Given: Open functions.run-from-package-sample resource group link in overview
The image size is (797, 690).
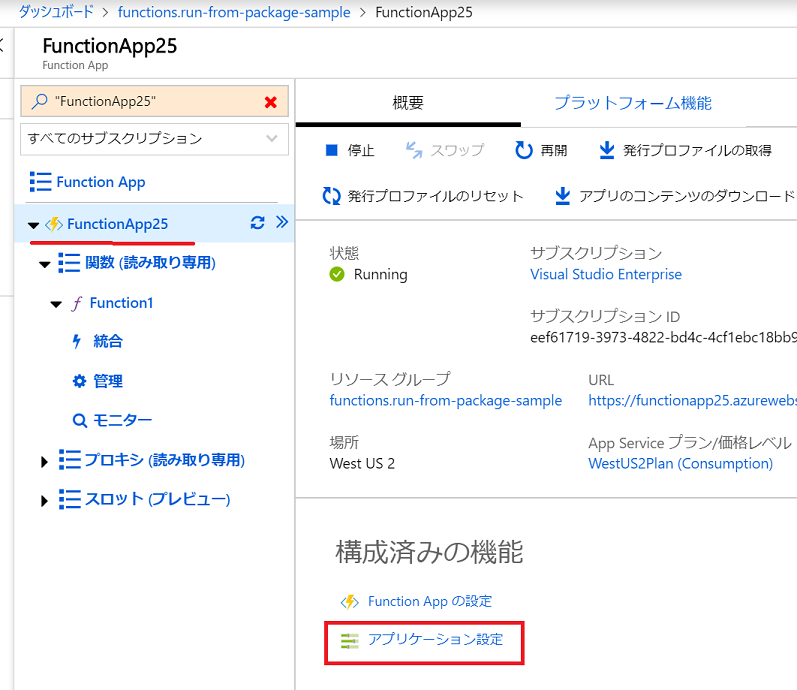Looking at the screenshot, I should 446,401.
